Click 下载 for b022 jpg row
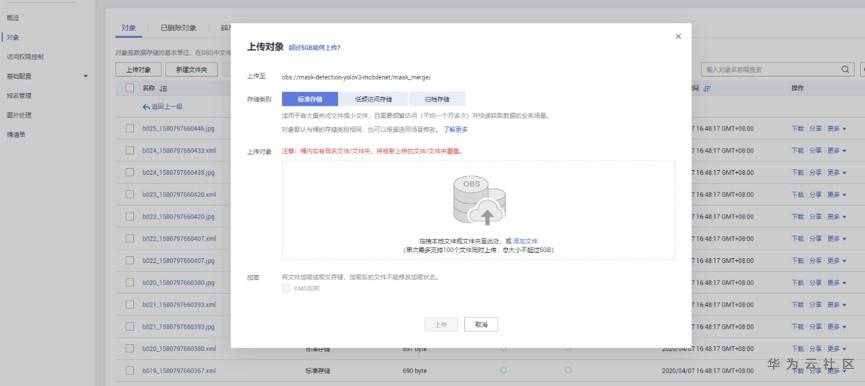The height and width of the screenshot is (386, 865). pos(798,260)
